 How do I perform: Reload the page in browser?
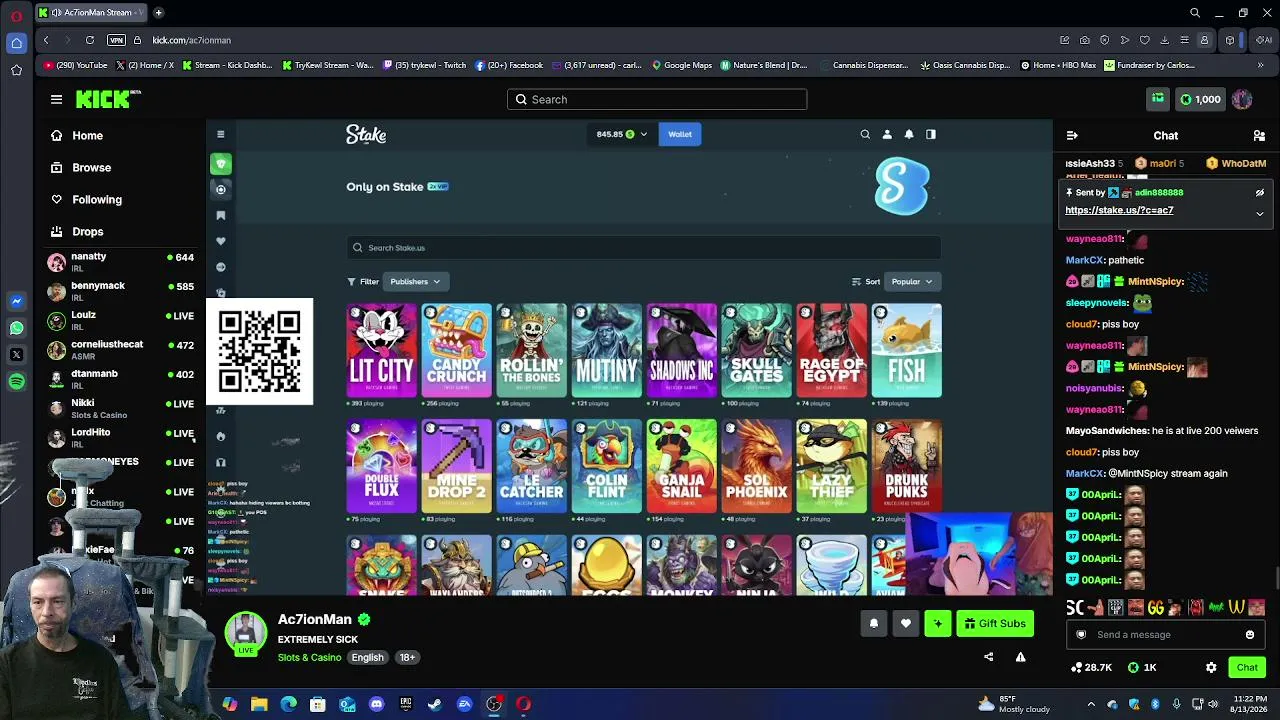click(x=90, y=40)
